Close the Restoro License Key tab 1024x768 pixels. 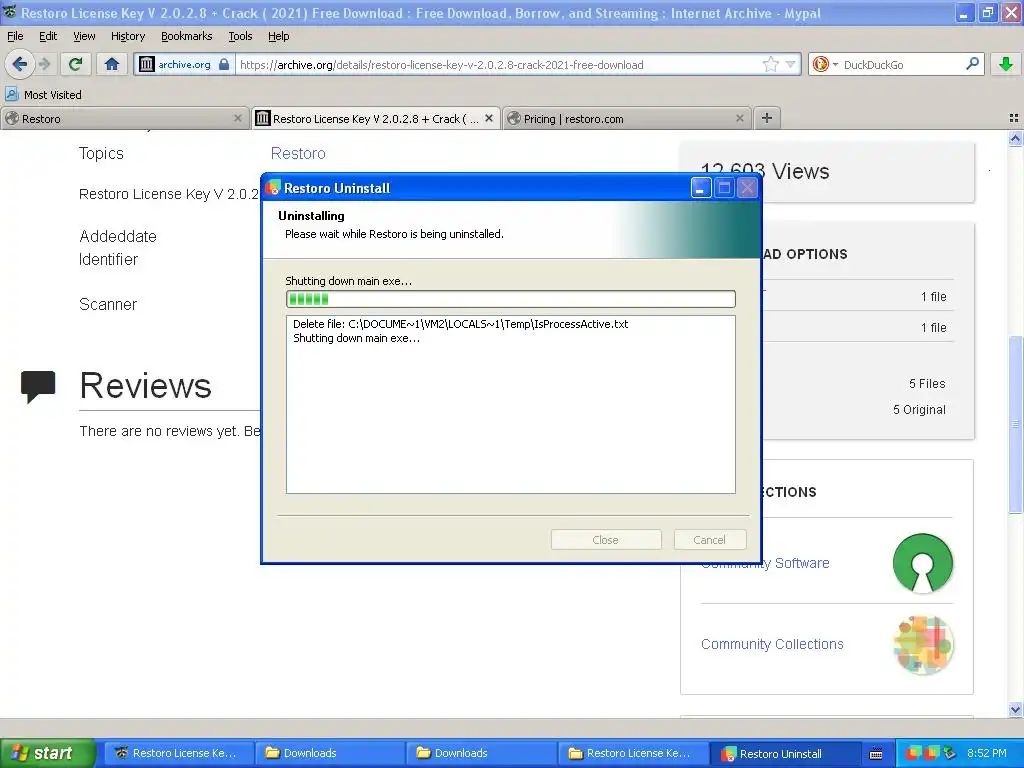[x=488, y=118]
